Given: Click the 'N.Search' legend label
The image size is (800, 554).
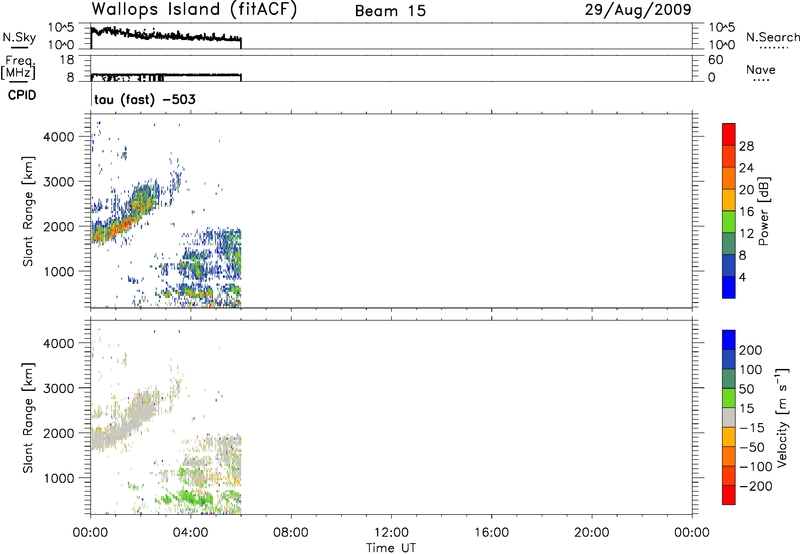Looking at the screenshot, I should click(772, 37).
